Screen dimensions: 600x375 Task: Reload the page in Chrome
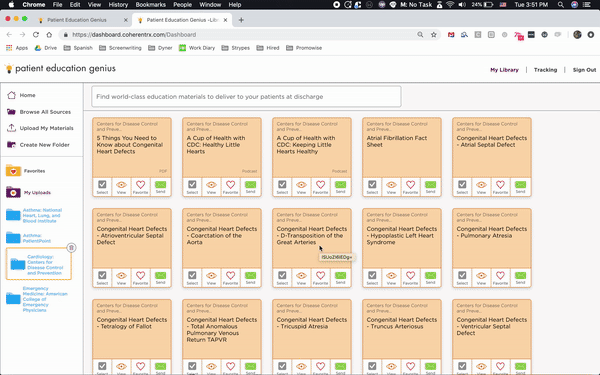tap(36, 34)
